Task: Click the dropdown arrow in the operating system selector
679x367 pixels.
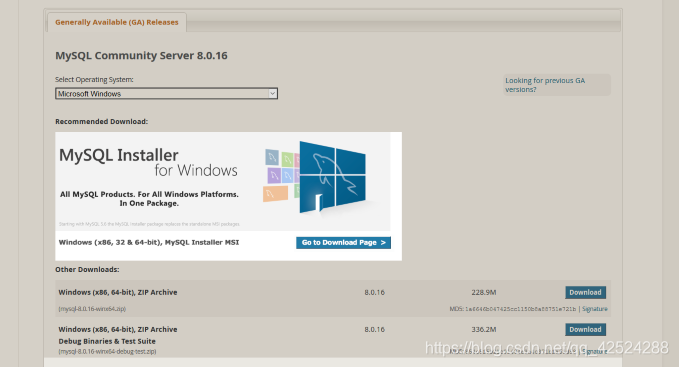Action: click(272, 93)
